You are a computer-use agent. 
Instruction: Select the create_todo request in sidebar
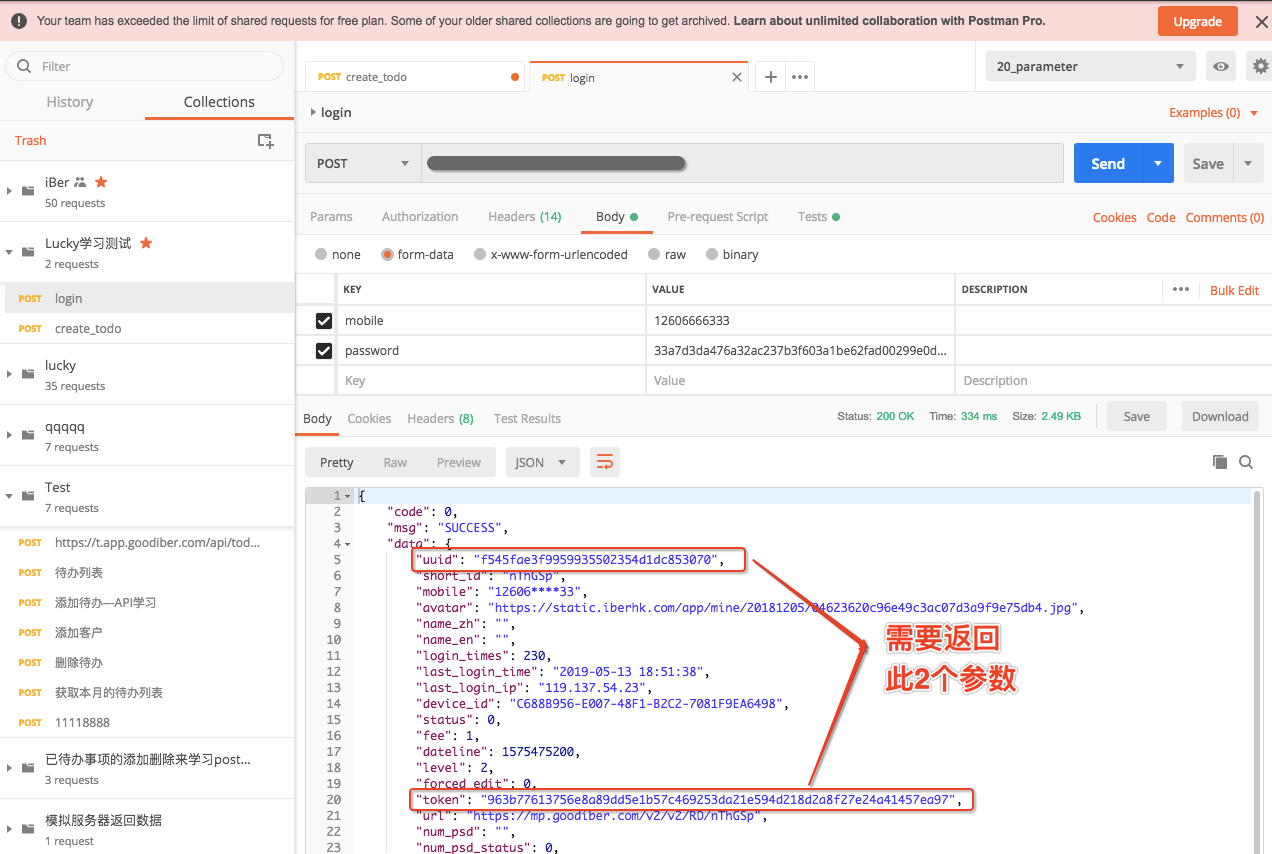point(147,328)
